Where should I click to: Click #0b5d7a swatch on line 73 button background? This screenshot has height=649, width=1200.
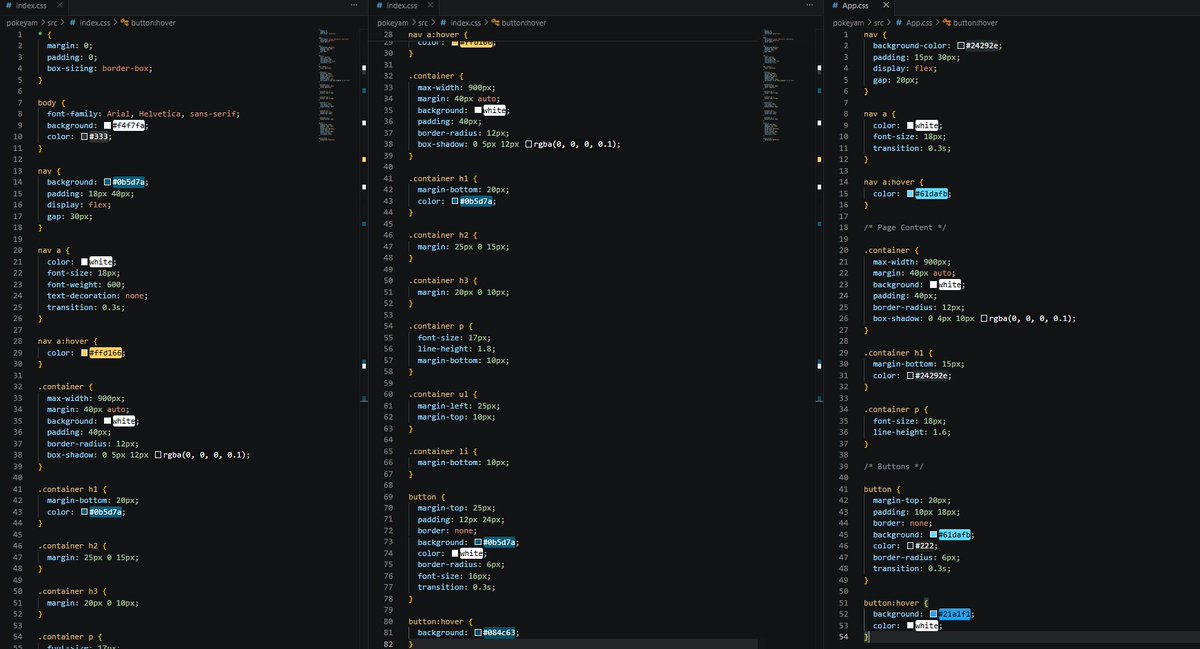pyautogui.click(x=479, y=542)
